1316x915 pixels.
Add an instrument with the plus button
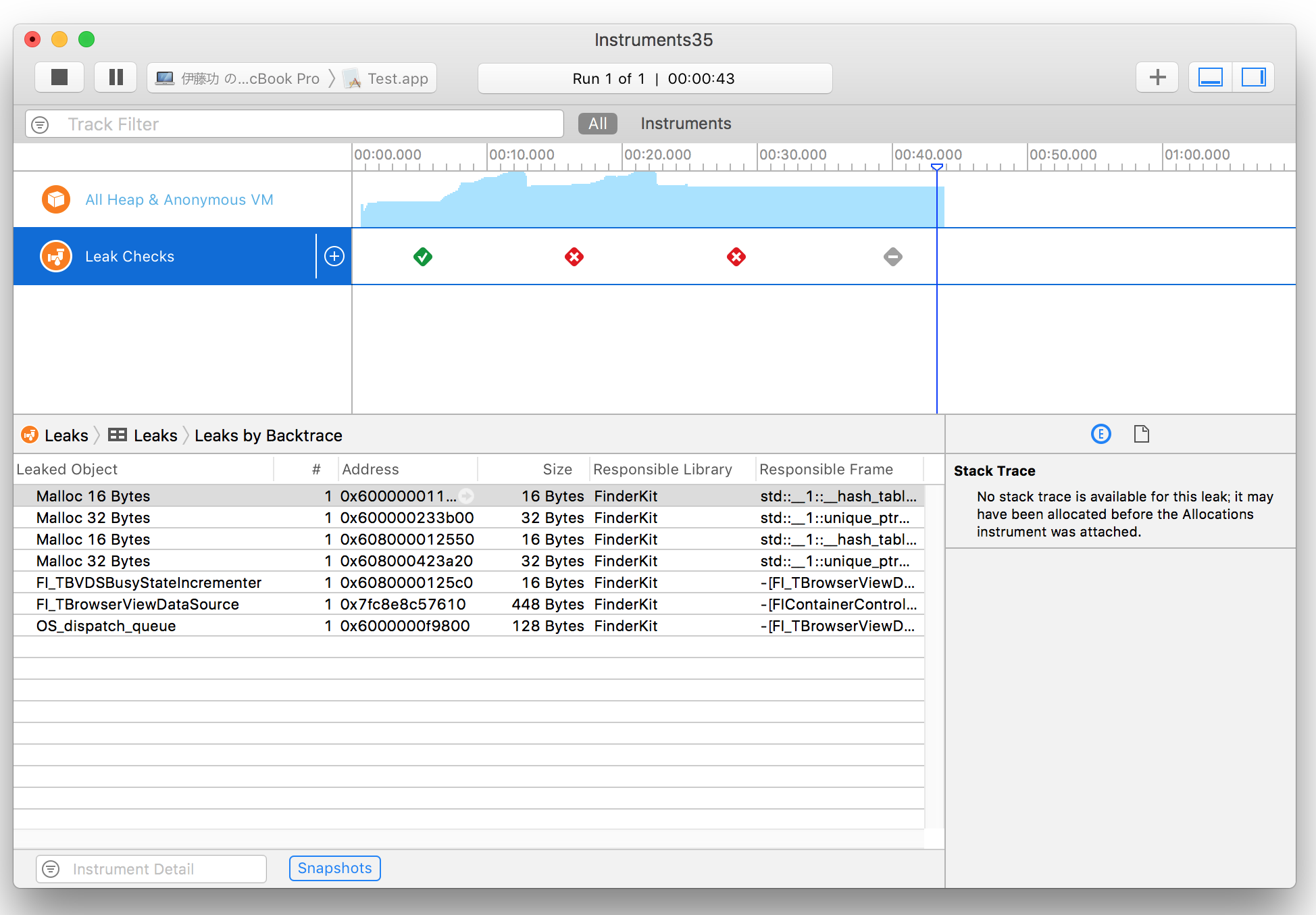pyautogui.click(x=1157, y=78)
